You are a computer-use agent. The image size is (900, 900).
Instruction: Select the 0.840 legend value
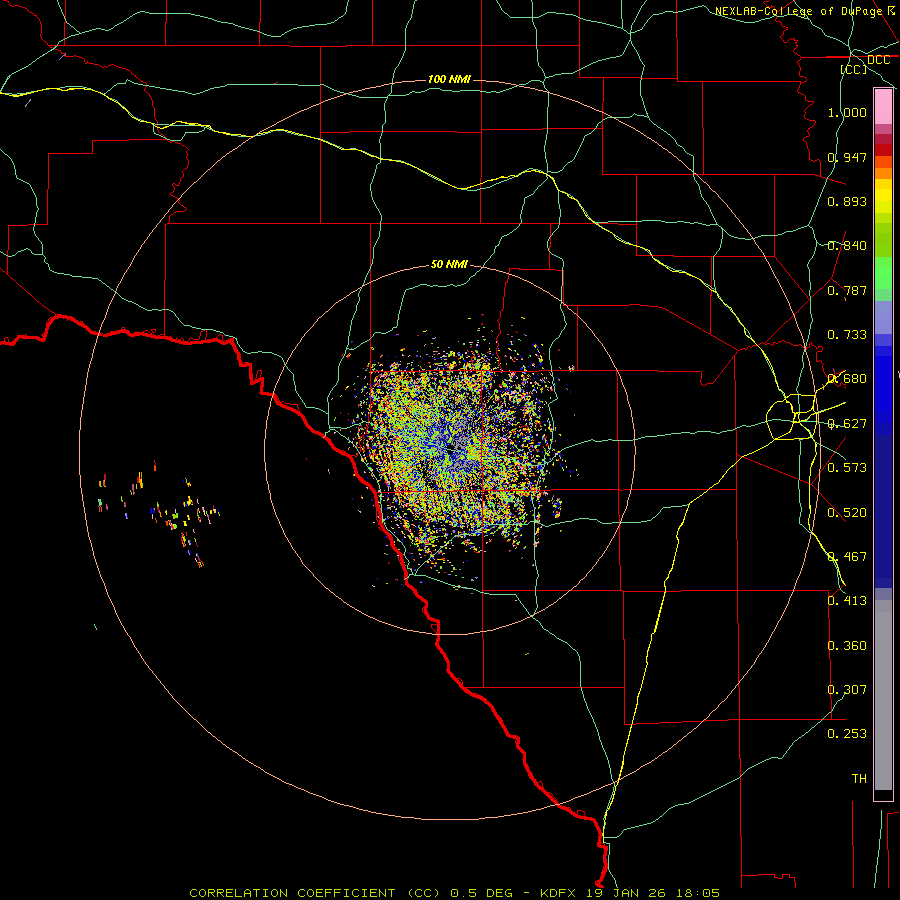pyautogui.click(x=847, y=246)
